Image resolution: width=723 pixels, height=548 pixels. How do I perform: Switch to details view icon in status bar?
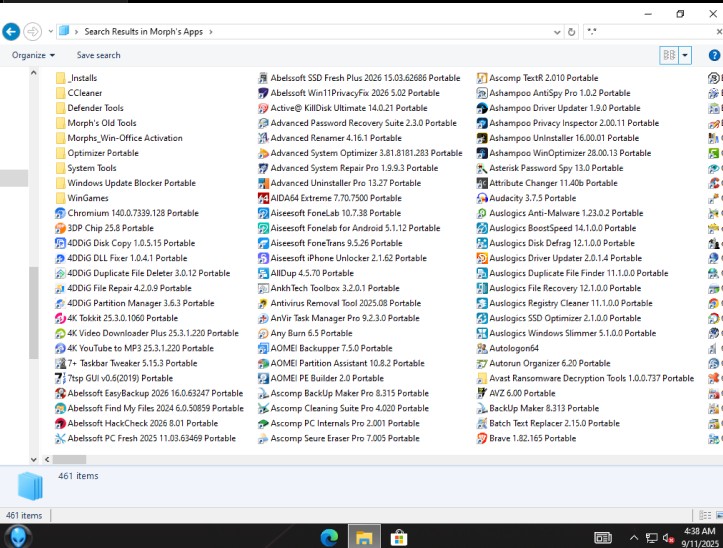click(x=705, y=515)
